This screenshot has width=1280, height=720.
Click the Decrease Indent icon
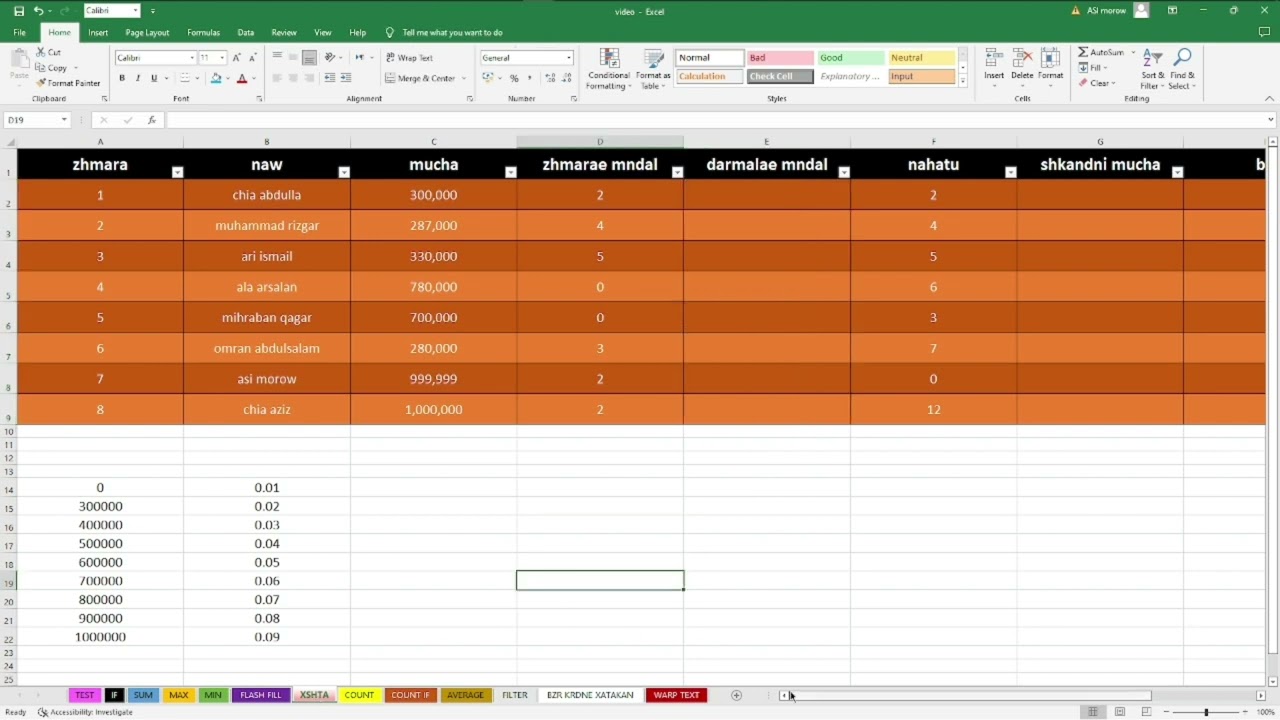pyautogui.click(x=330, y=78)
